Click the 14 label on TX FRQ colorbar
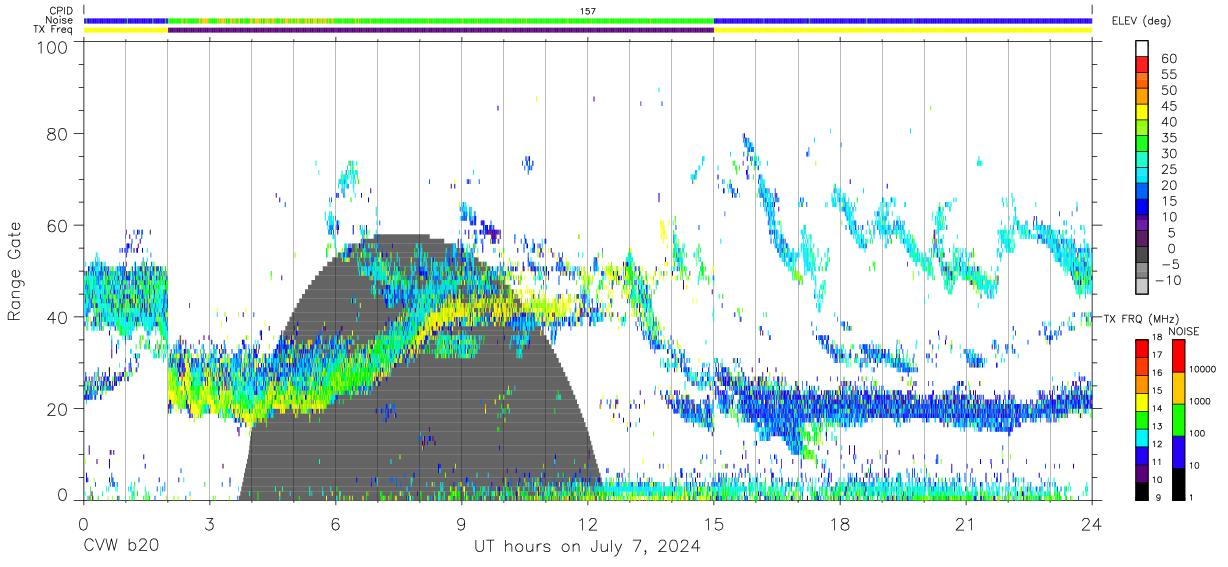 click(x=1158, y=409)
